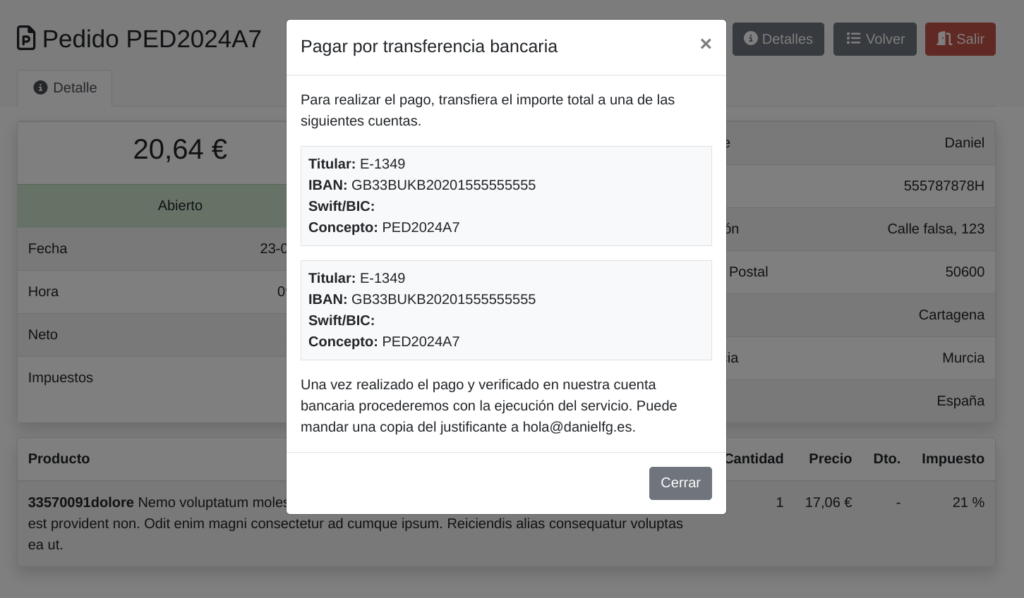Click the info icon in the Detalles button
Viewport: 1024px width, 598px height.
pos(750,39)
